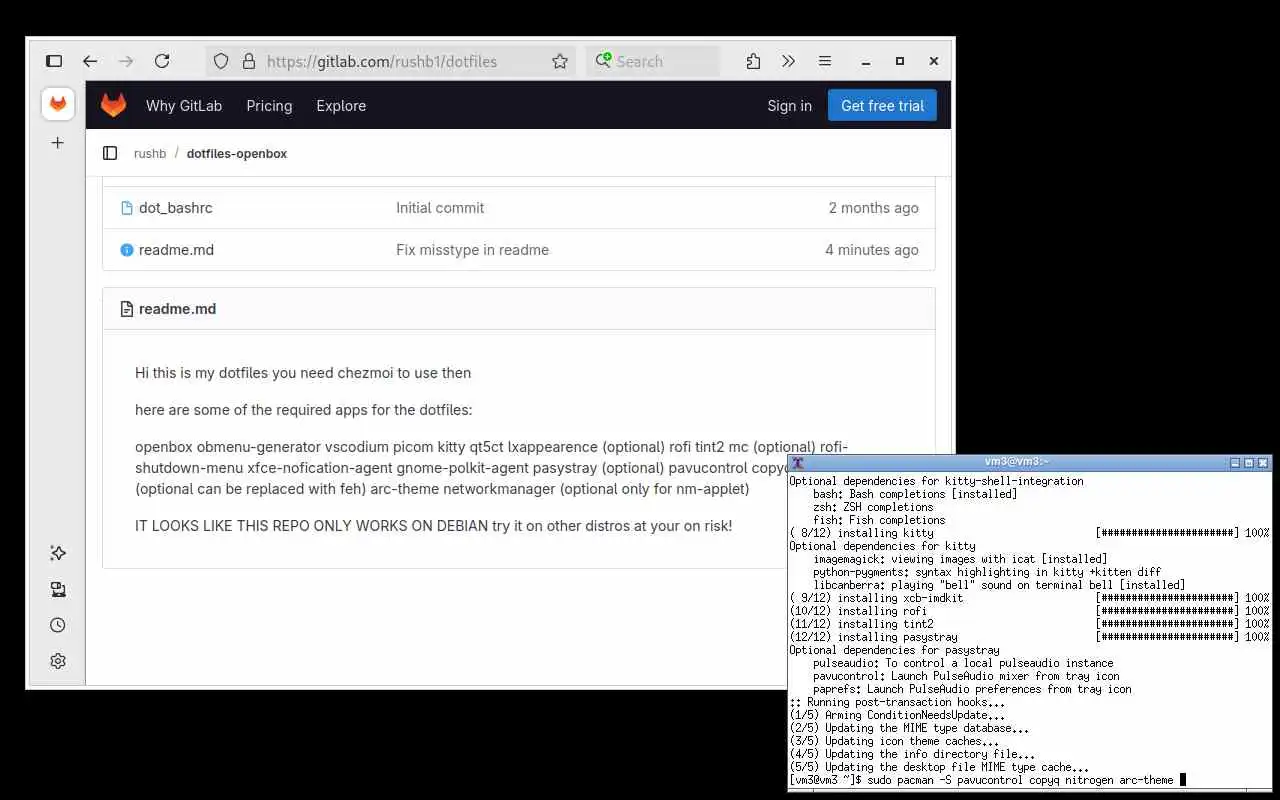Focus the Firefox Search box

653,61
